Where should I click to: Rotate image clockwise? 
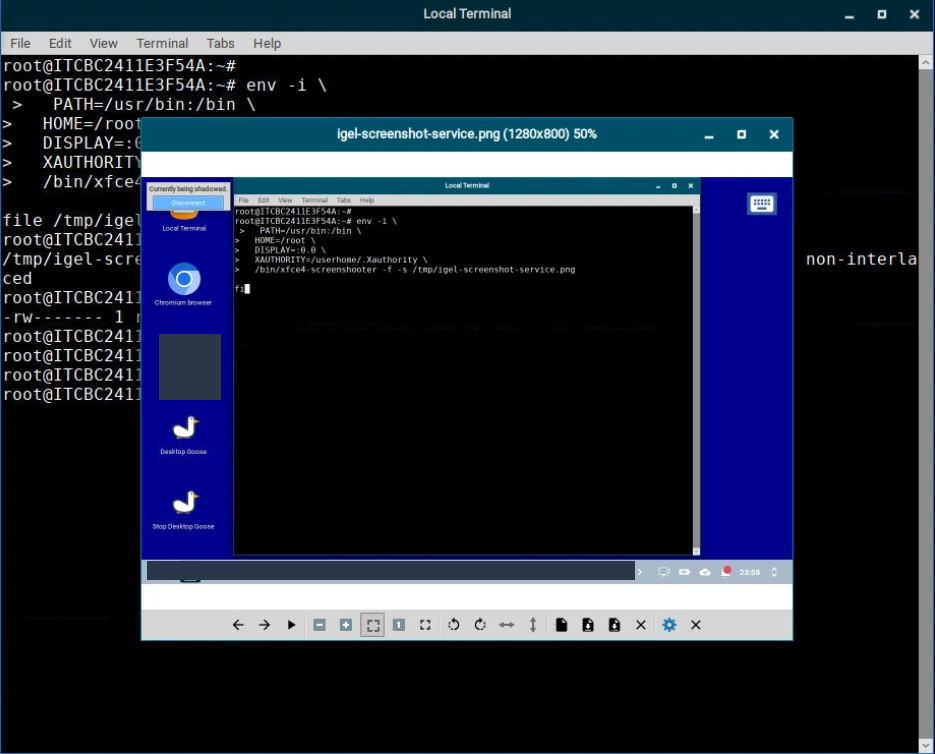(480, 625)
